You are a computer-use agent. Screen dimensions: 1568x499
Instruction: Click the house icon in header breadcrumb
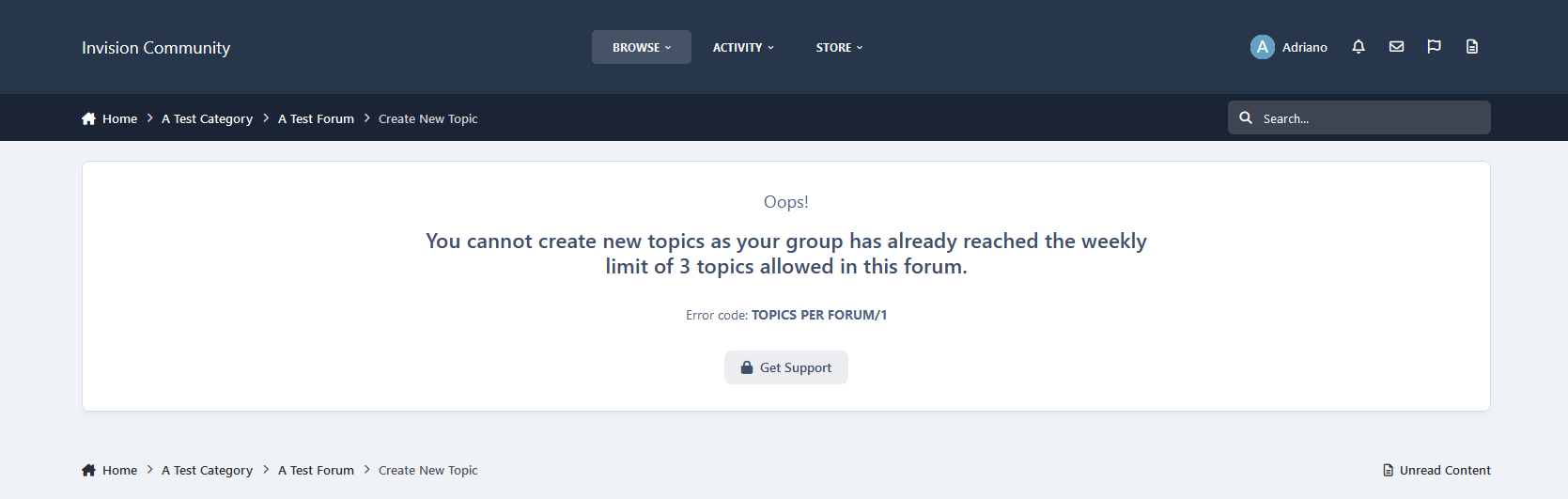[89, 119]
